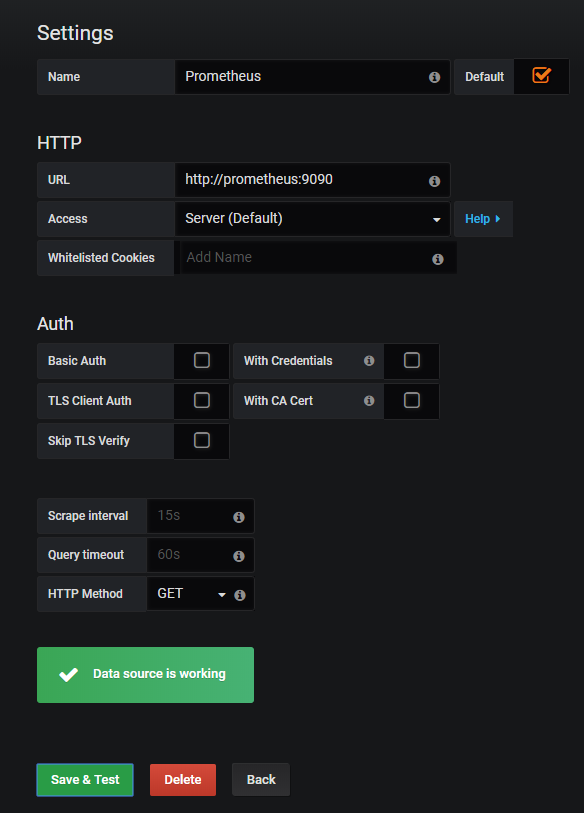Click the Query timeout info icon
Viewport: 584px width, 813px height.
click(239, 556)
